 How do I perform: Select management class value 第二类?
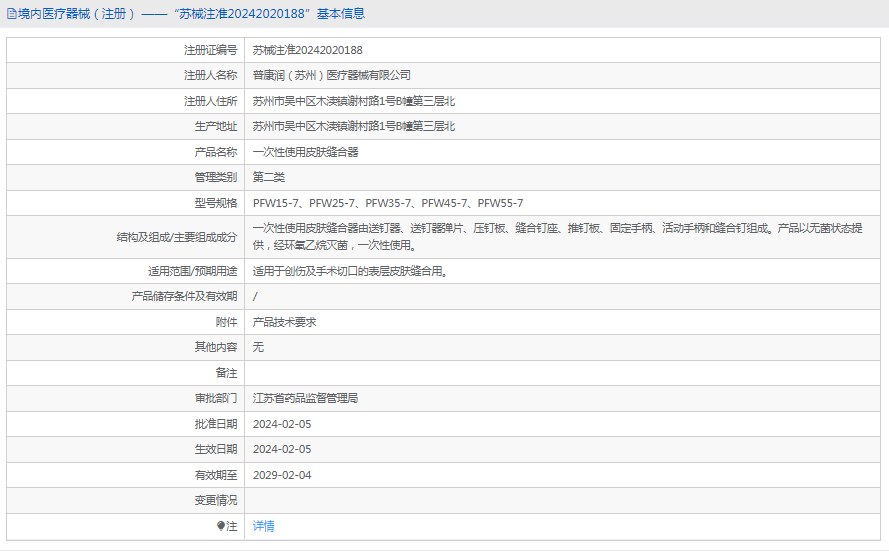pyautogui.click(x=269, y=177)
